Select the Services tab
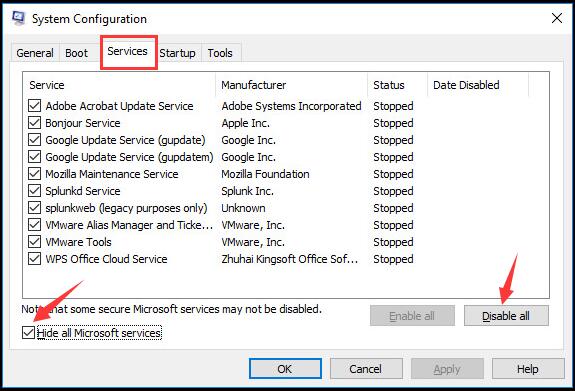 (x=127, y=51)
